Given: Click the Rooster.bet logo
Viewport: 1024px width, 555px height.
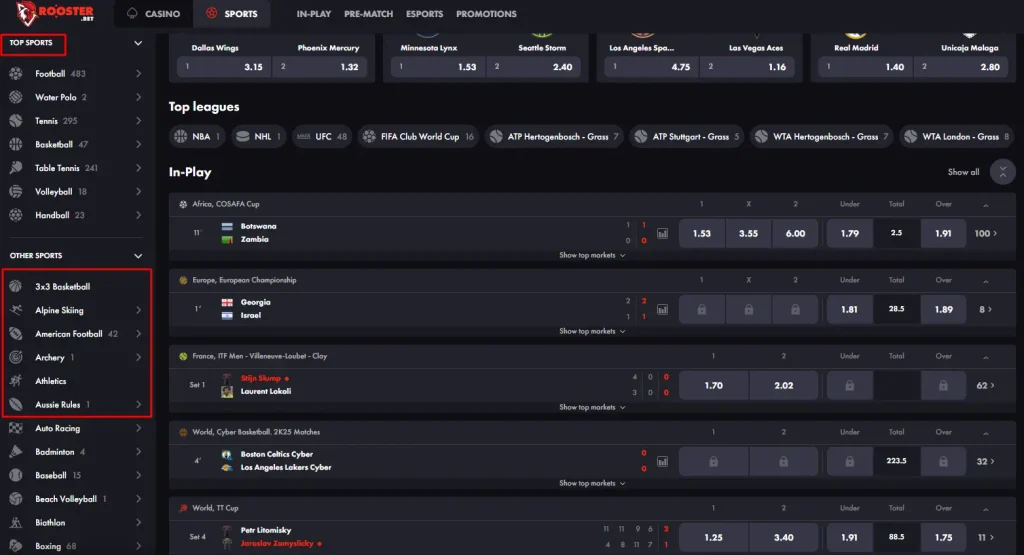Looking at the screenshot, I should (55, 13).
